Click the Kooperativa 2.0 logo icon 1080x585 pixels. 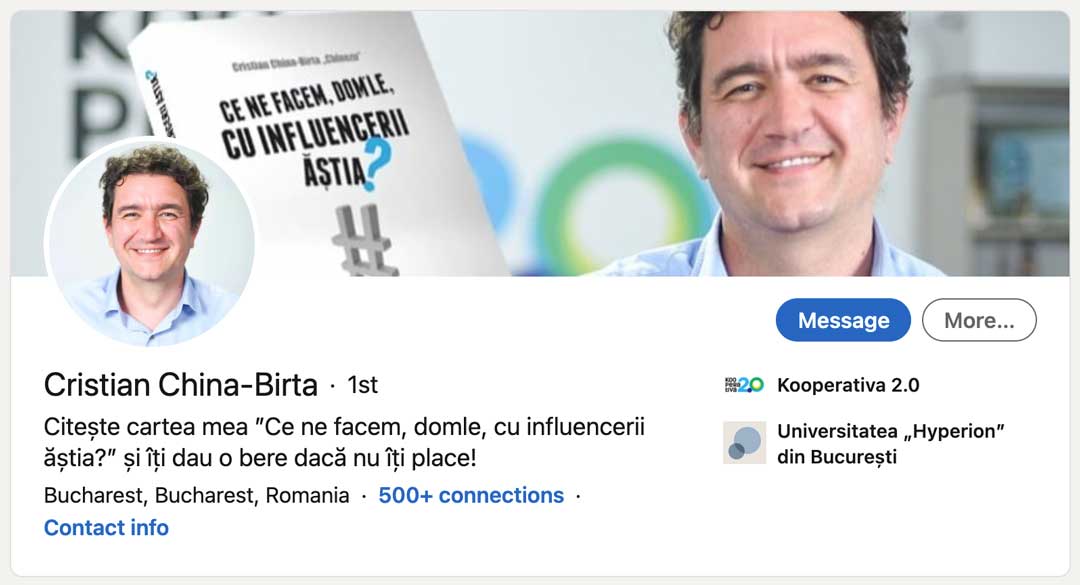coord(744,385)
